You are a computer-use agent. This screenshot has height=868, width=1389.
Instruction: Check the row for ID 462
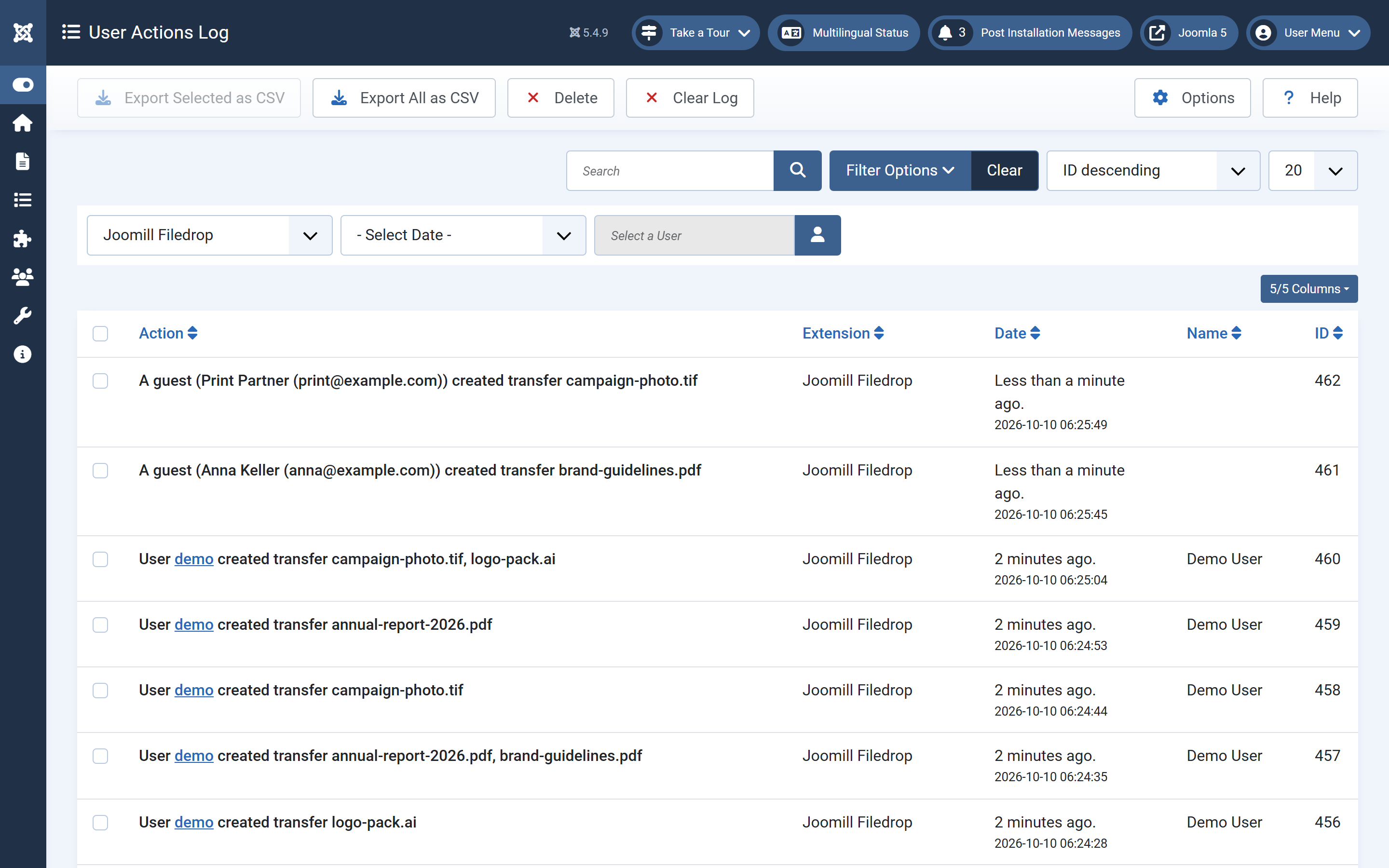100,380
